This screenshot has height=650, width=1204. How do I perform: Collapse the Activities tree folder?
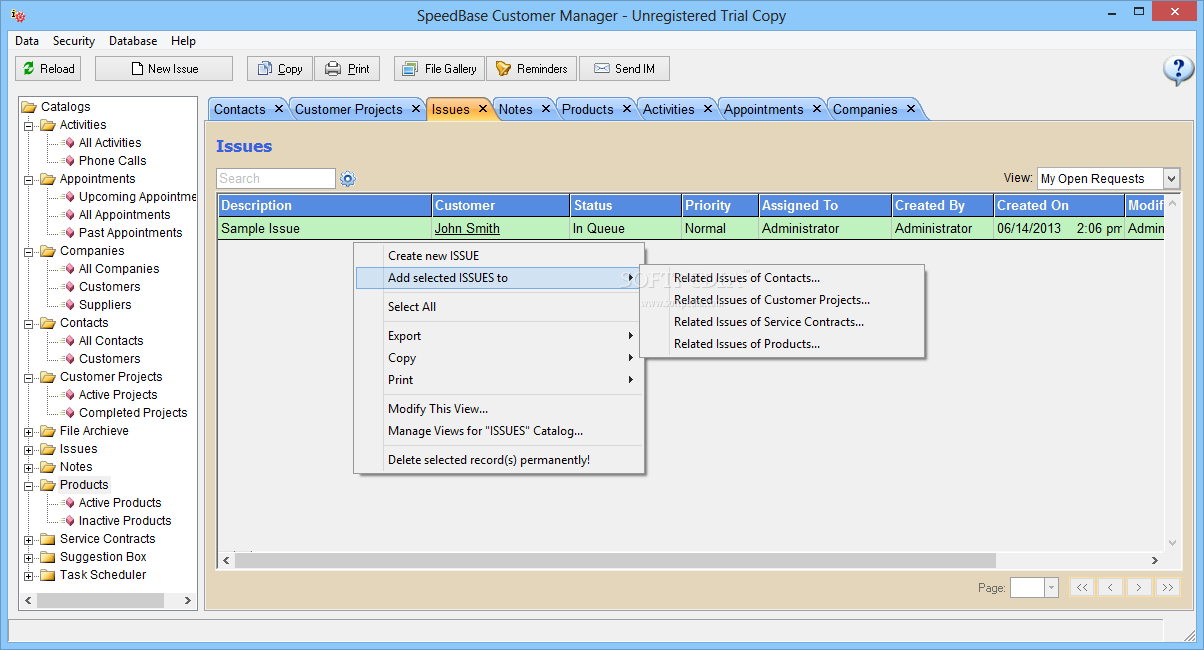point(30,125)
